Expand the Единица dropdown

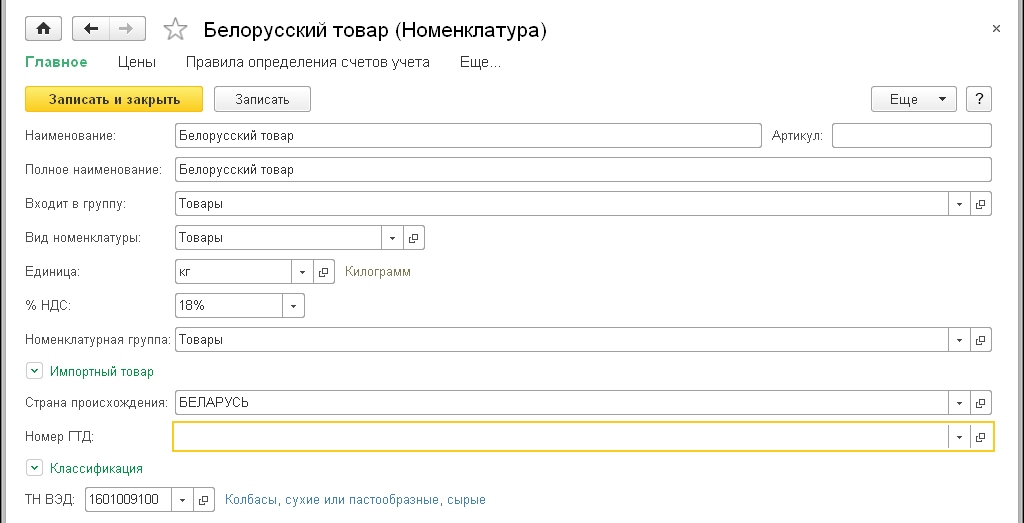click(302, 272)
